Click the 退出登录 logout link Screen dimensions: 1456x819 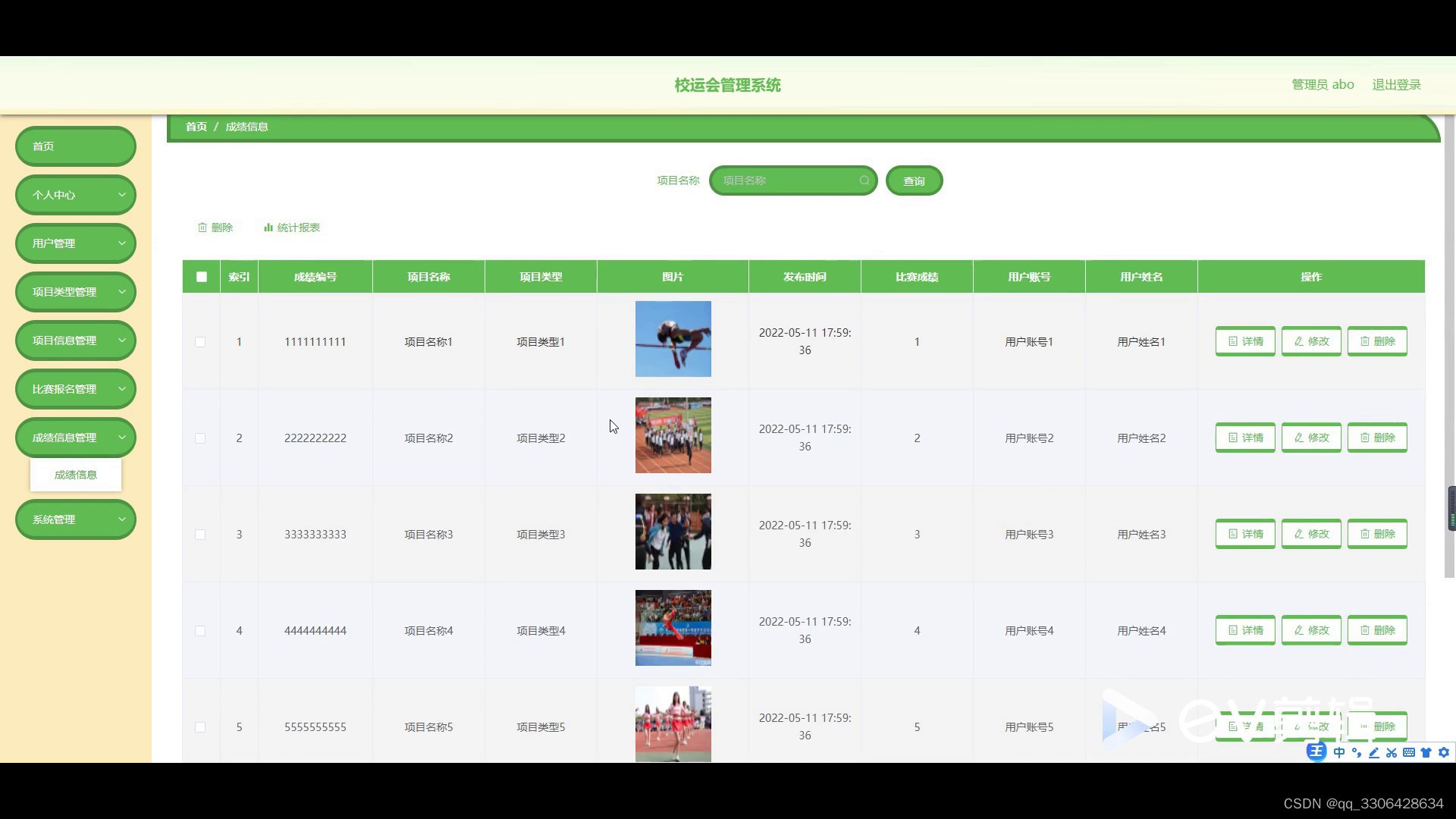[1396, 85]
